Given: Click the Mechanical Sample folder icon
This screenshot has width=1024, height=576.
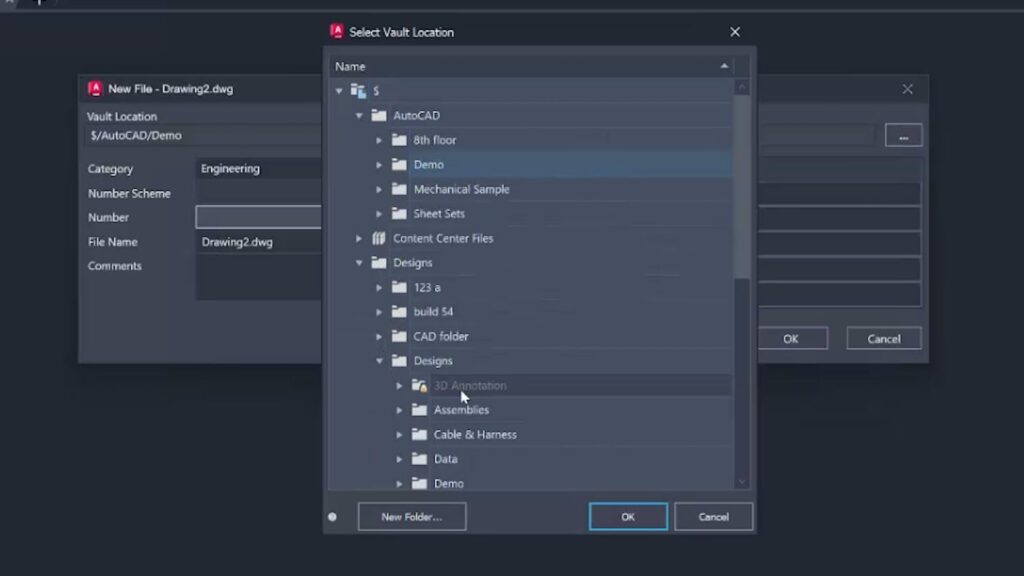Looking at the screenshot, I should pos(399,189).
